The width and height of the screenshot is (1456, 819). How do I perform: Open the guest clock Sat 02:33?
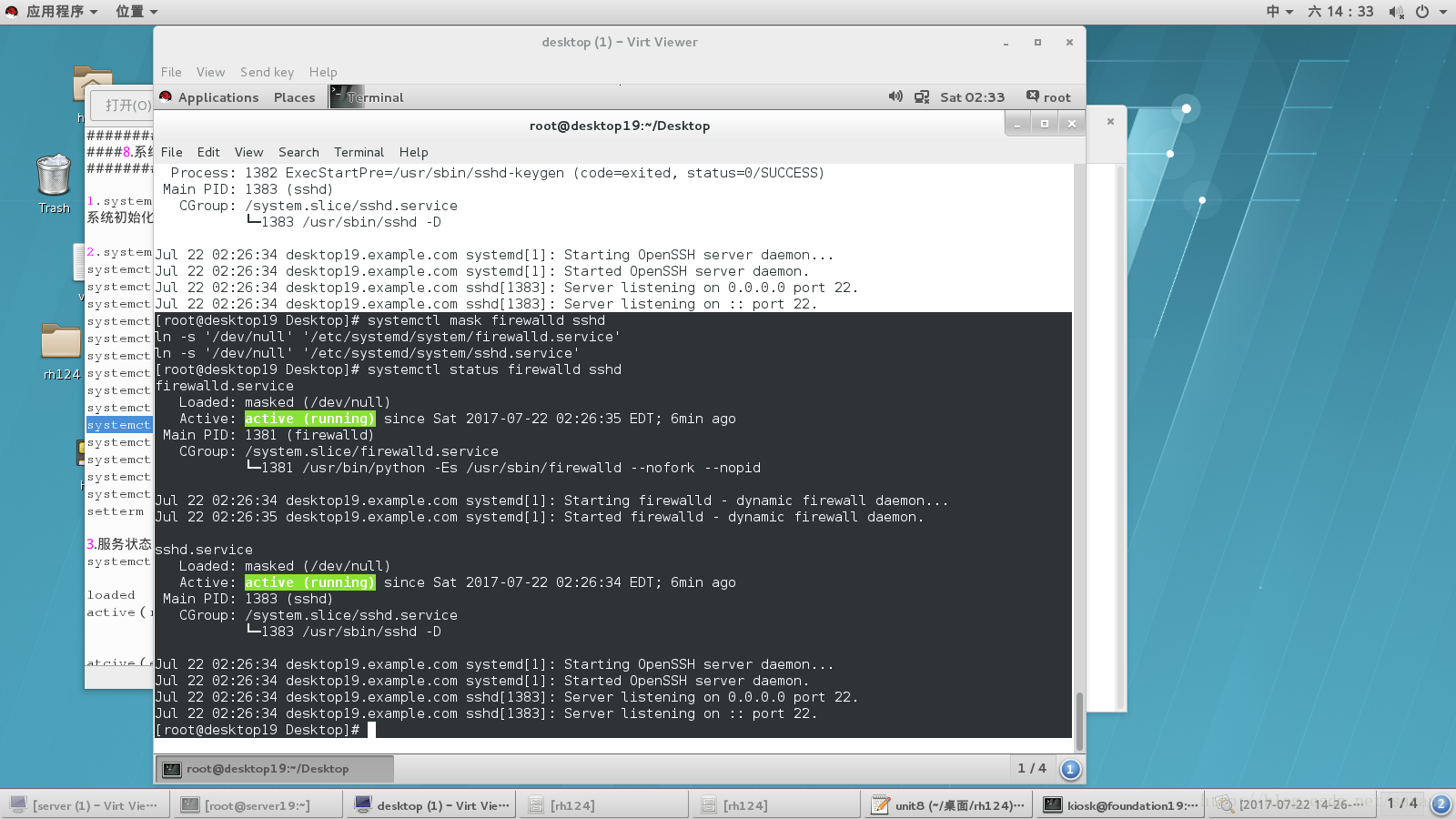[x=972, y=97]
